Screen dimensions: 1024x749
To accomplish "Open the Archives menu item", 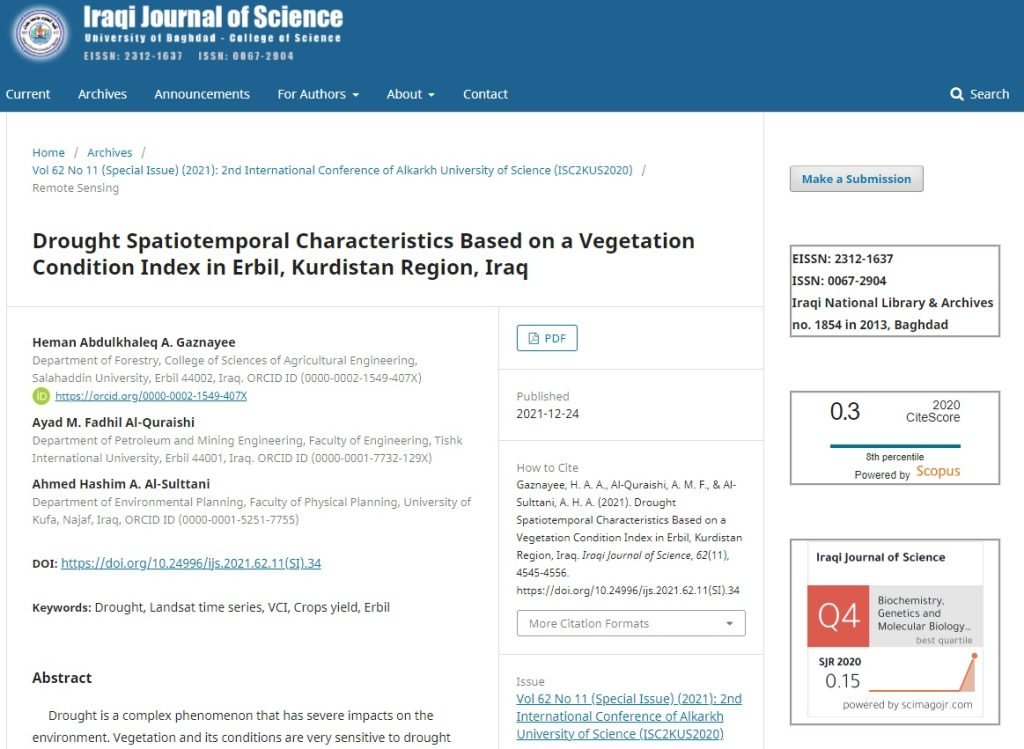I will point(102,94).
